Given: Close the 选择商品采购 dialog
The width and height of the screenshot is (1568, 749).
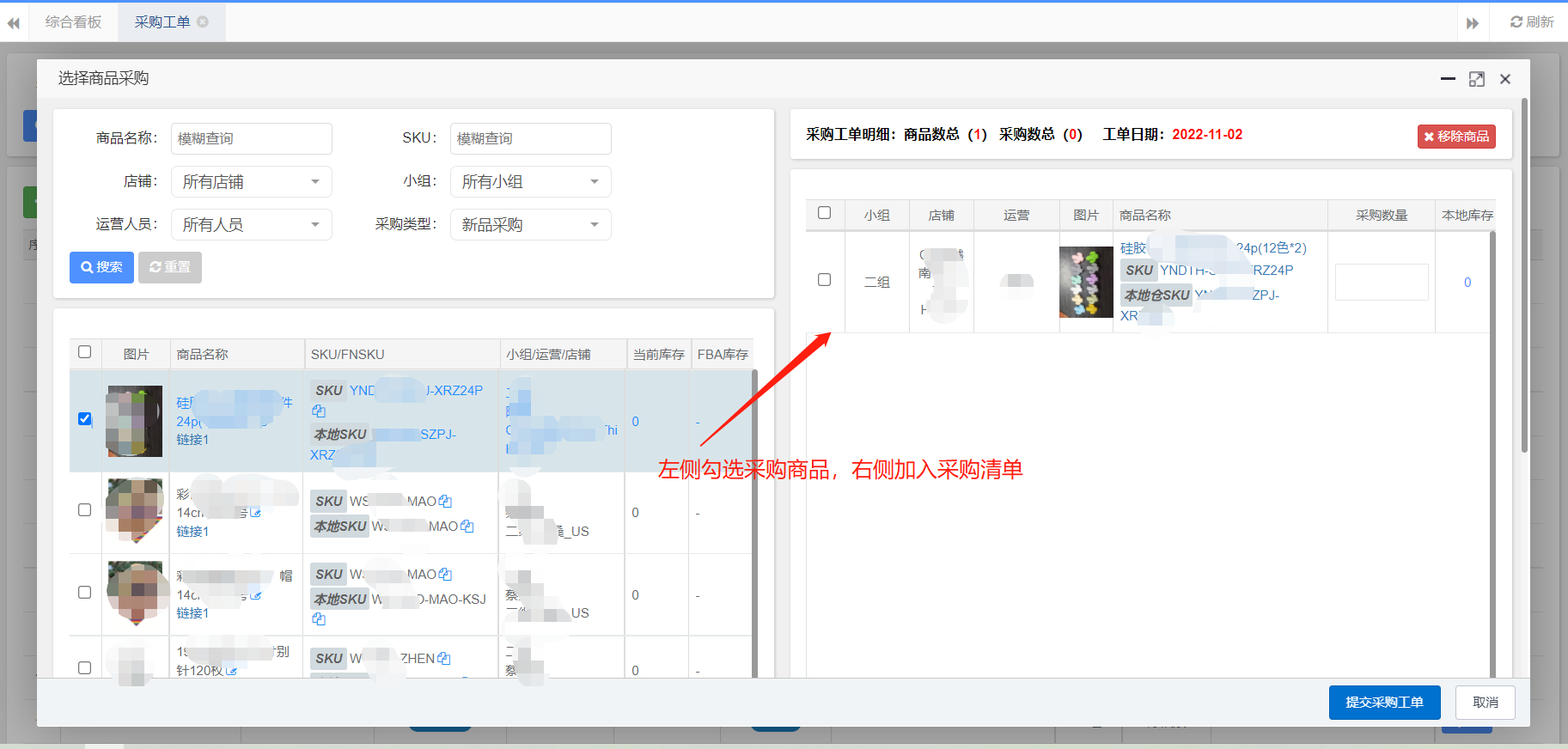Looking at the screenshot, I should [x=1505, y=79].
